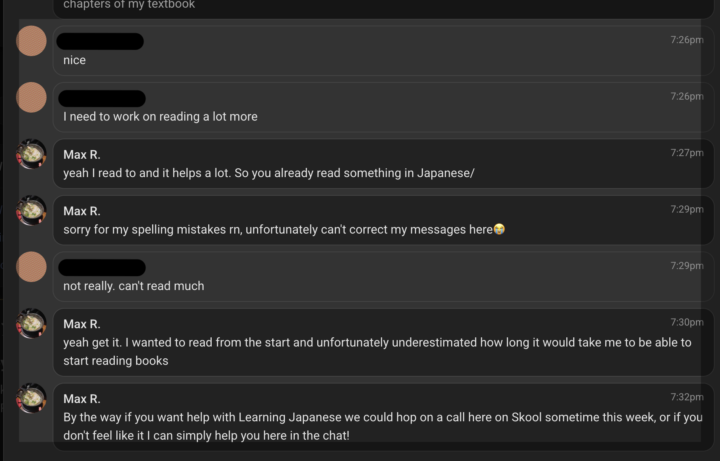This screenshot has width=720, height=461.
Task: Click Max R.'s avatar on the 7:30pm message
Action: (x=32, y=324)
